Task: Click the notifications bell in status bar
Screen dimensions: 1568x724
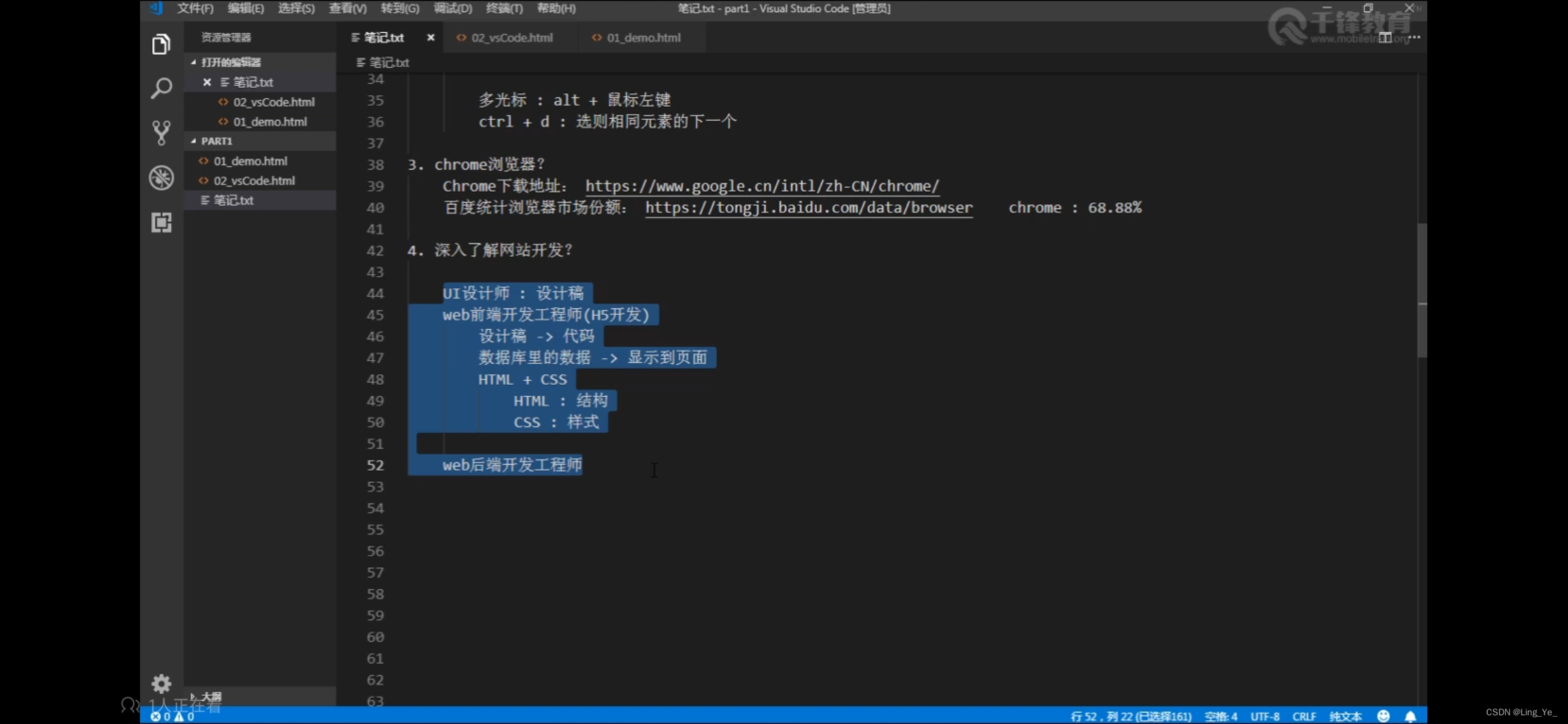Action: [x=1410, y=717]
